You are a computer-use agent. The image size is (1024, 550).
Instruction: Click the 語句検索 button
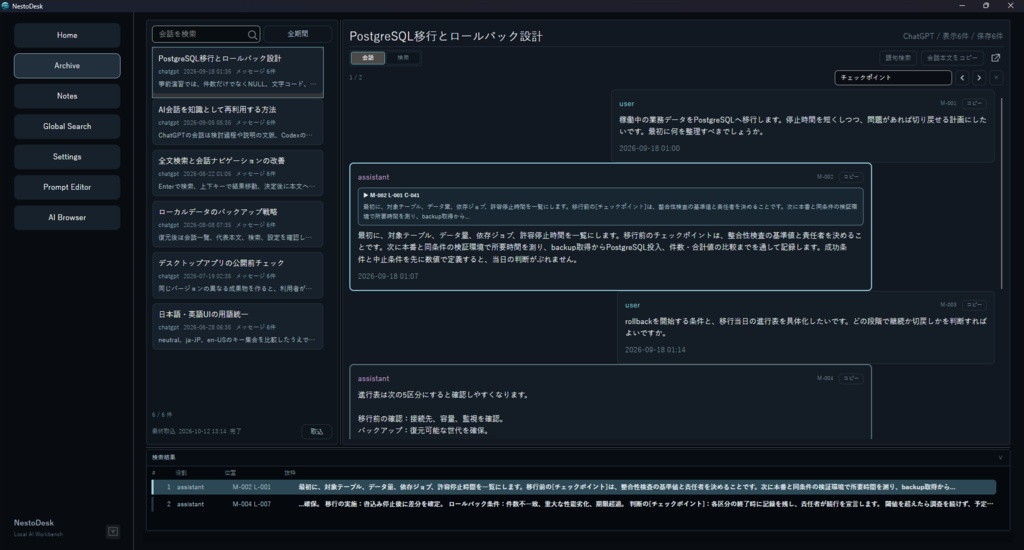tap(898, 58)
